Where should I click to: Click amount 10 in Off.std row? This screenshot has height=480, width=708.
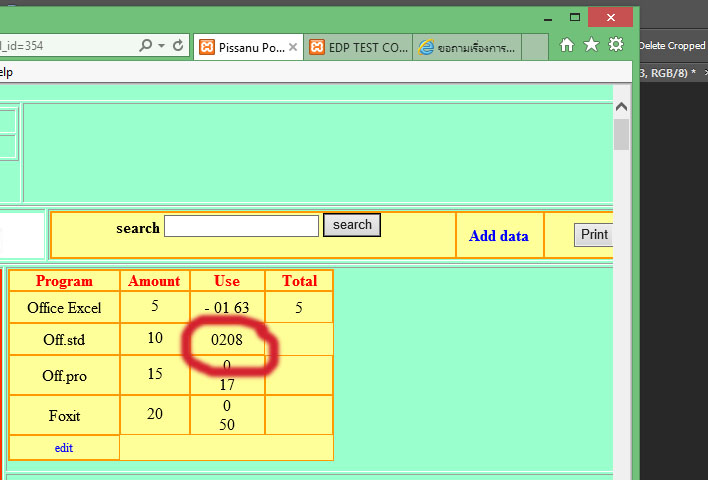pos(155,338)
